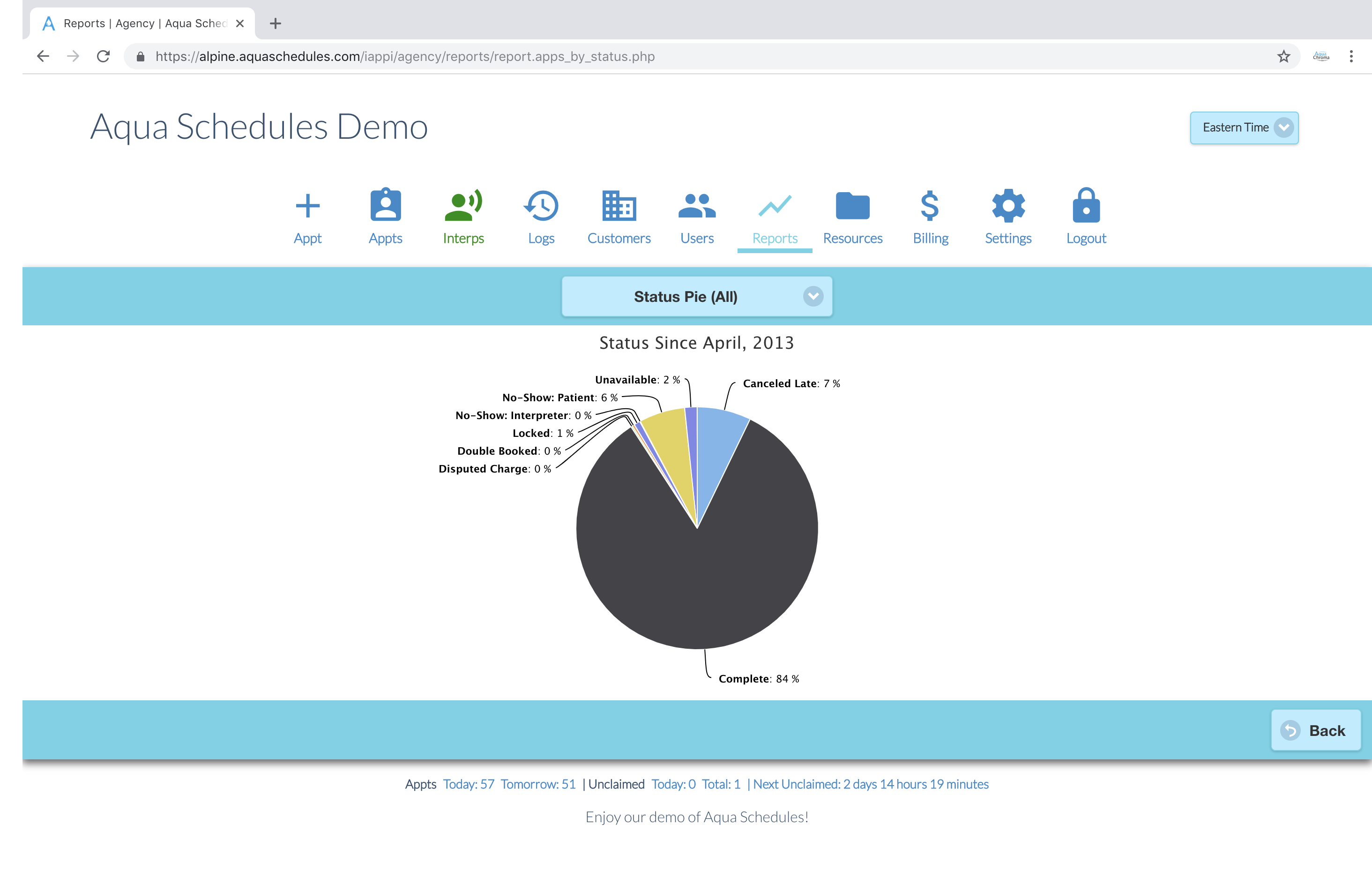The height and width of the screenshot is (870, 1372).
Task: Open a new browser tab
Action: [275, 23]
